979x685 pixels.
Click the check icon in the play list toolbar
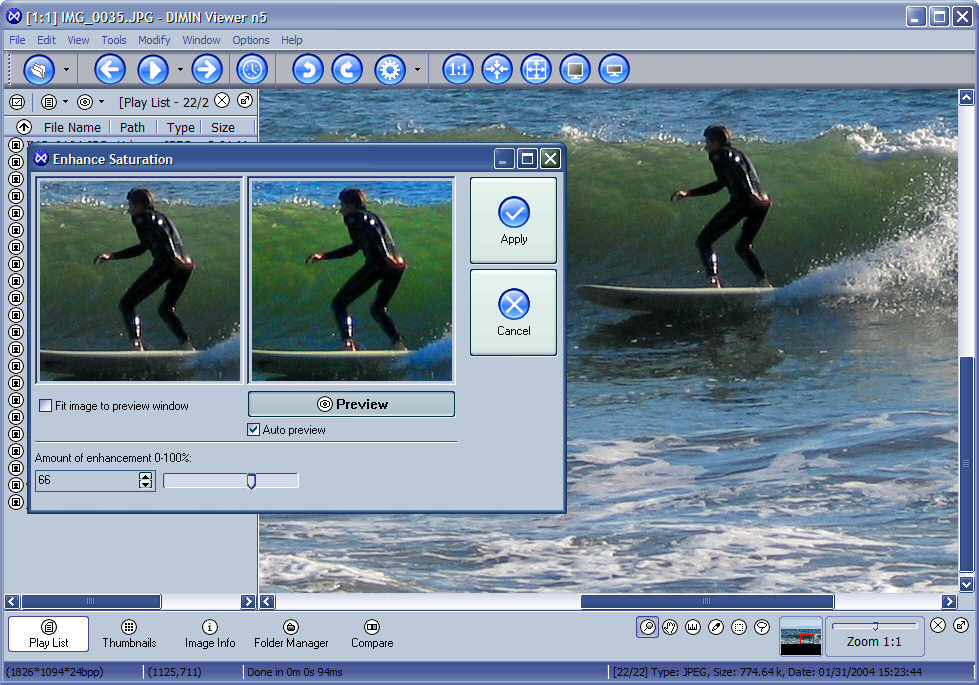coord(17,102)
